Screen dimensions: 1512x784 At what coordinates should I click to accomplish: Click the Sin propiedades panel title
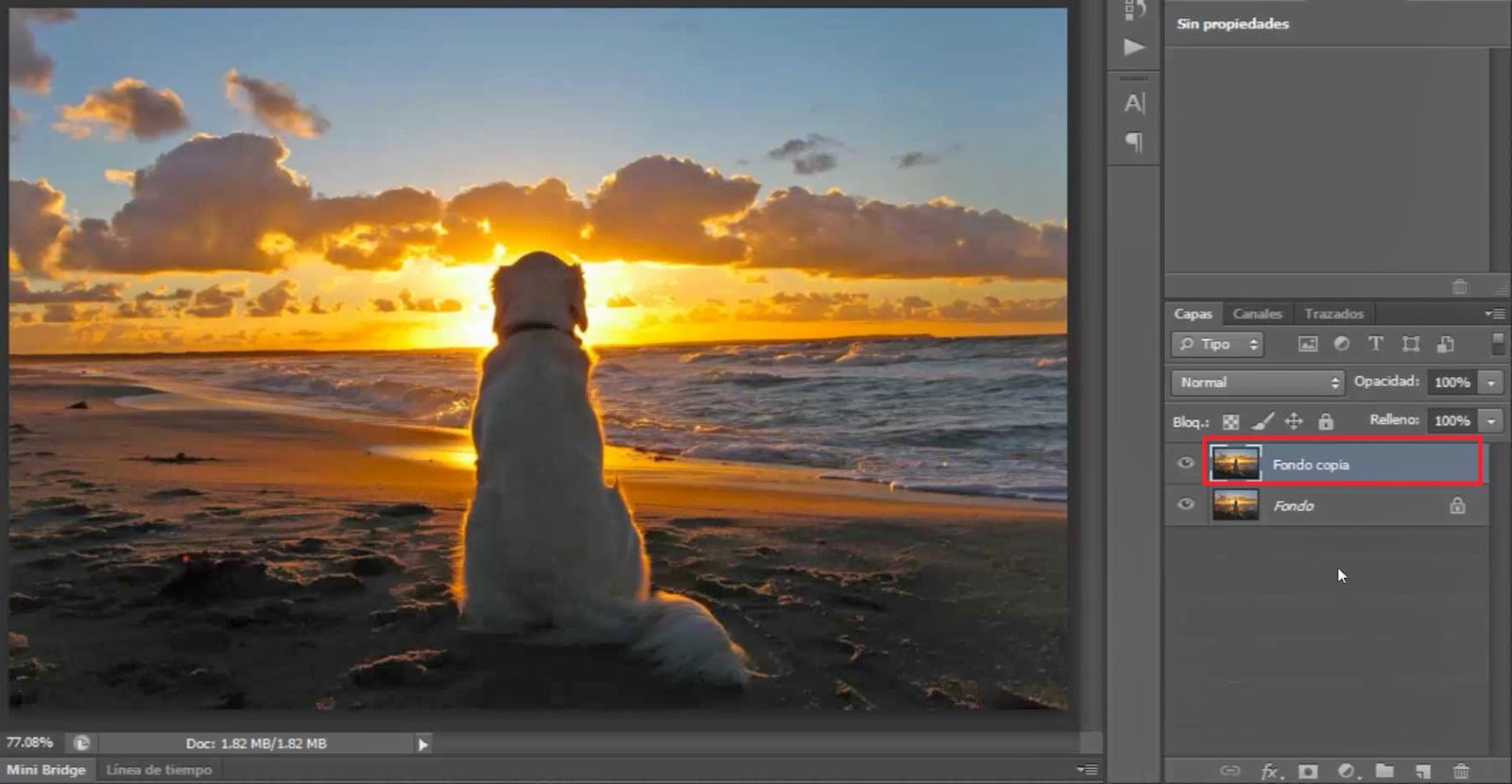1232,24
